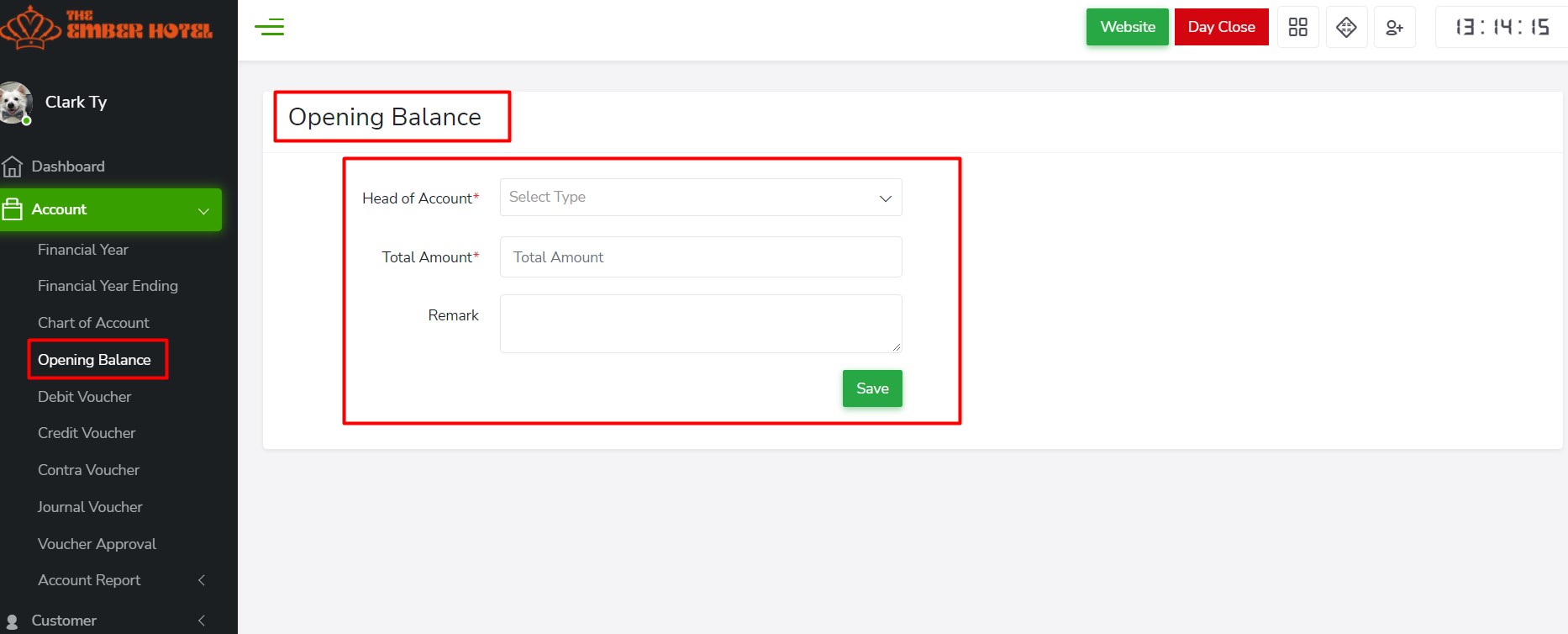Click the red Day Close button
Image resolution: width=1568 pixels, height=634 pixels.
click(1221, 27)
